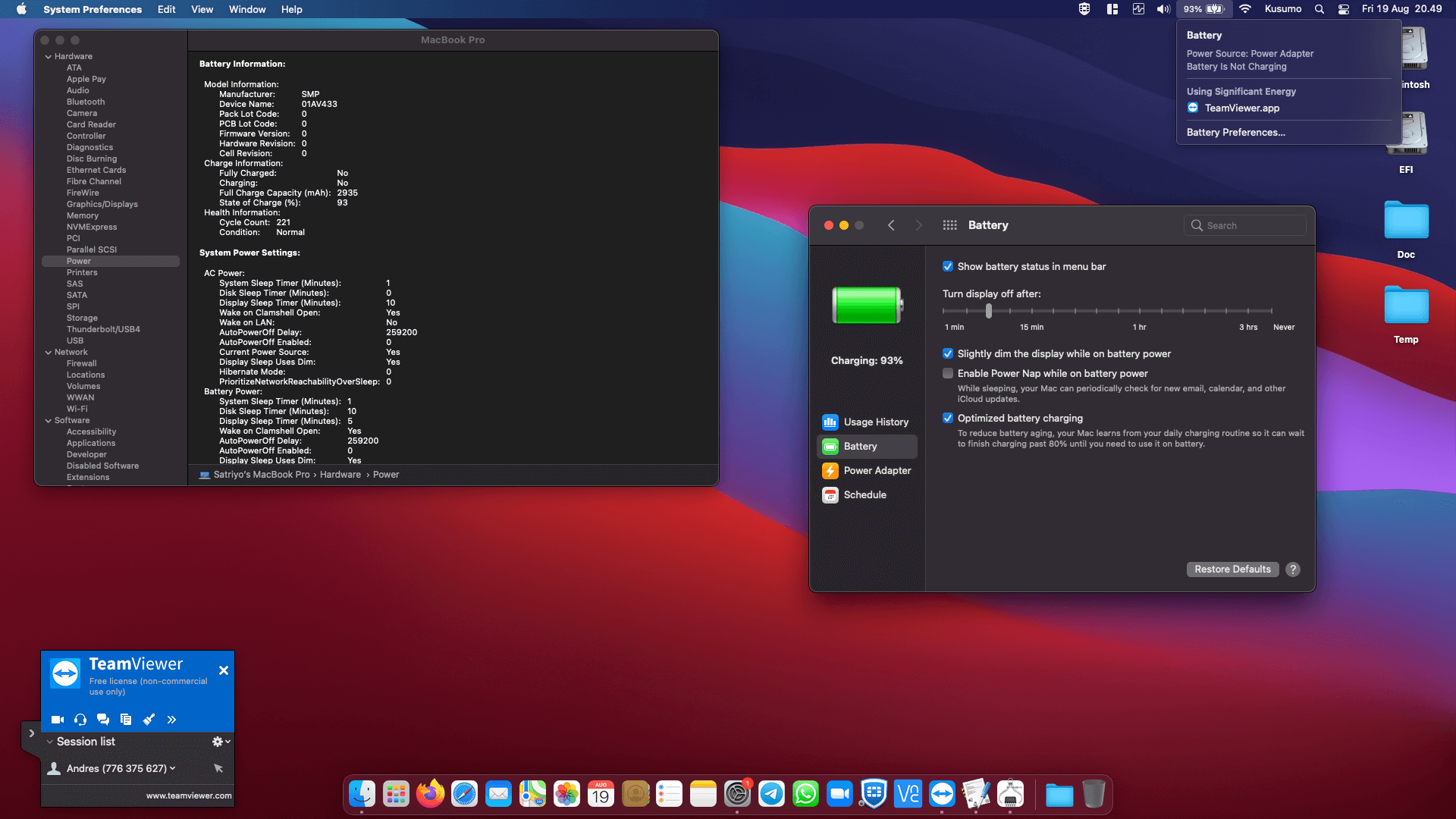The width and height of the screenshot is (1456, 819).
Task: Open Control Center from menu bar
Action: (1343, 9)
